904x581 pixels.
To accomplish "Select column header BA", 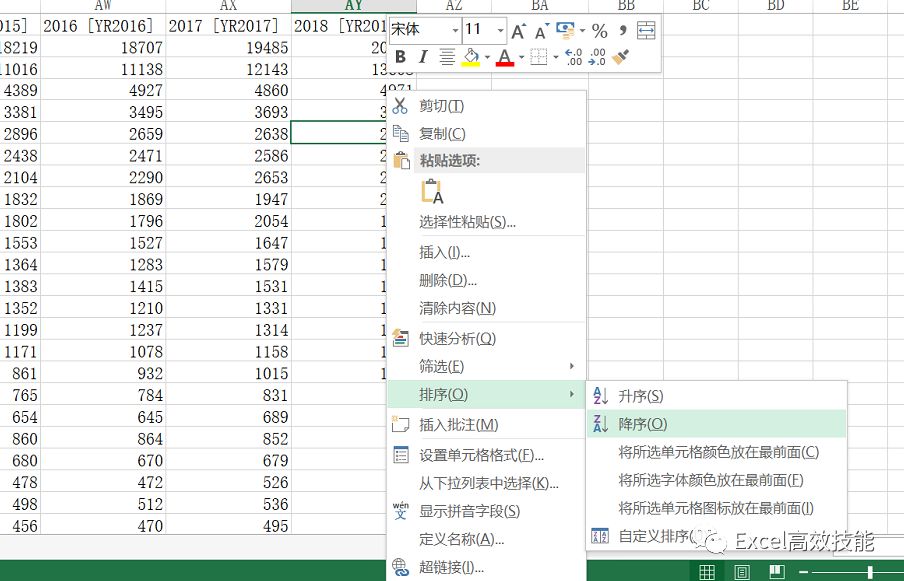I will (540, 6).
